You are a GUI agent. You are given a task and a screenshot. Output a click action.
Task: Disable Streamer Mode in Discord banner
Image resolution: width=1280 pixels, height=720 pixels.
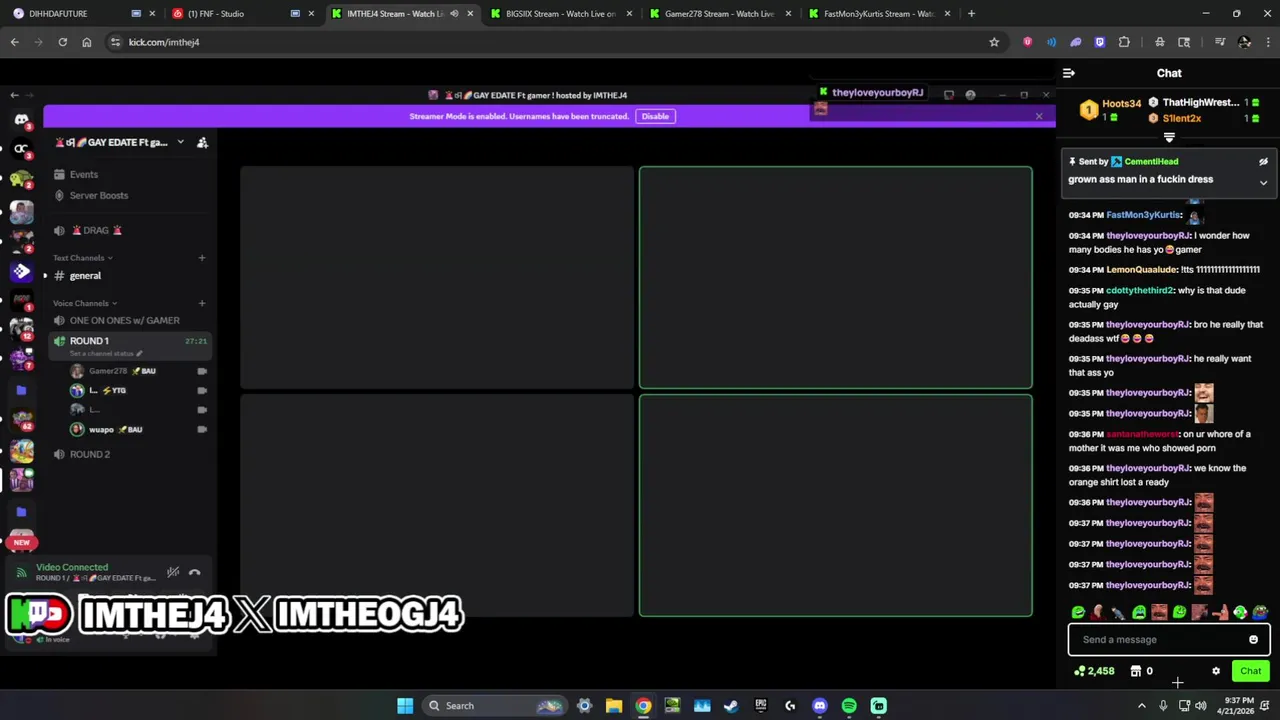pos(655,116)
